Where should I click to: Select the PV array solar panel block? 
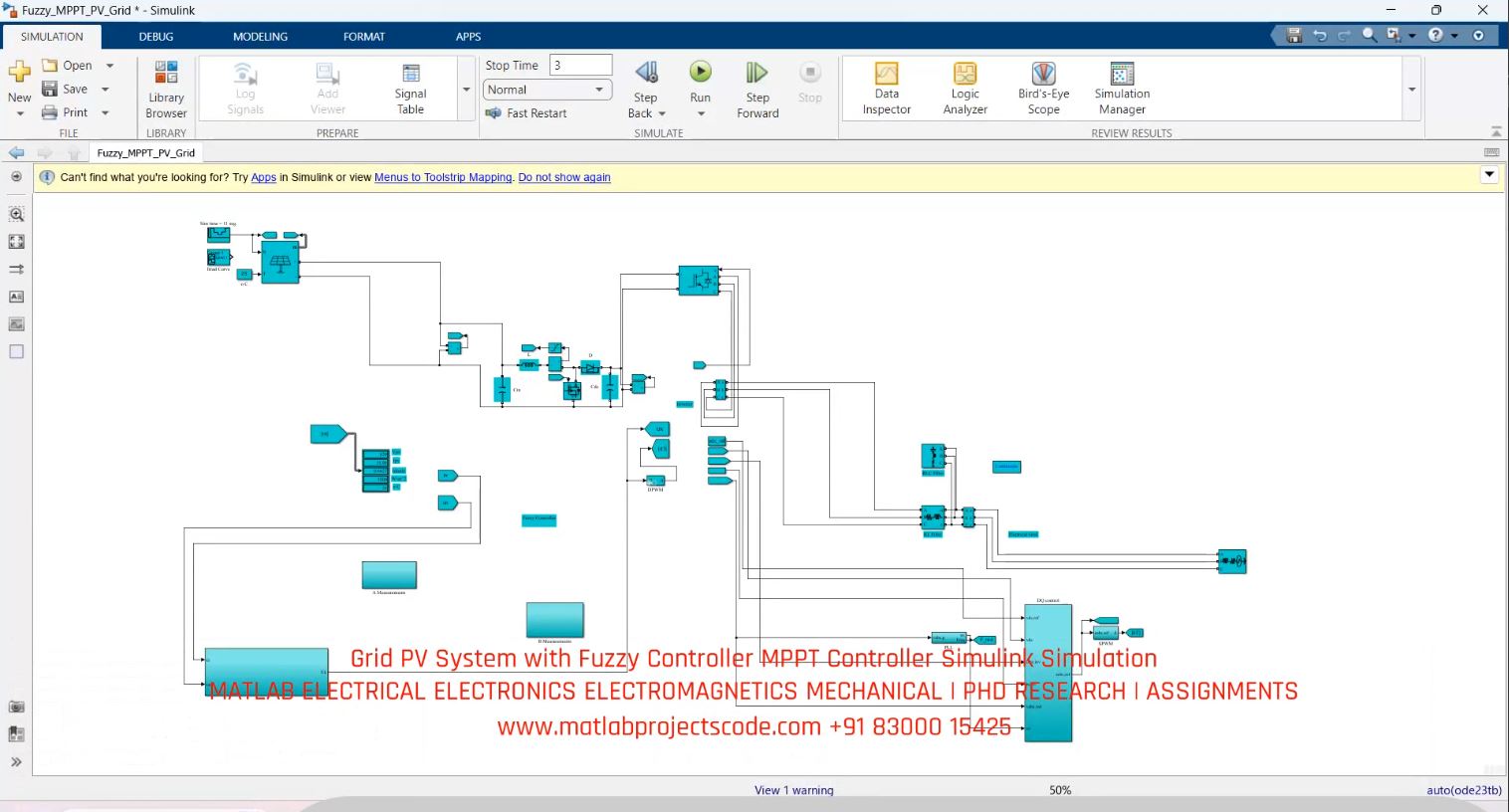tap(280, 262)
